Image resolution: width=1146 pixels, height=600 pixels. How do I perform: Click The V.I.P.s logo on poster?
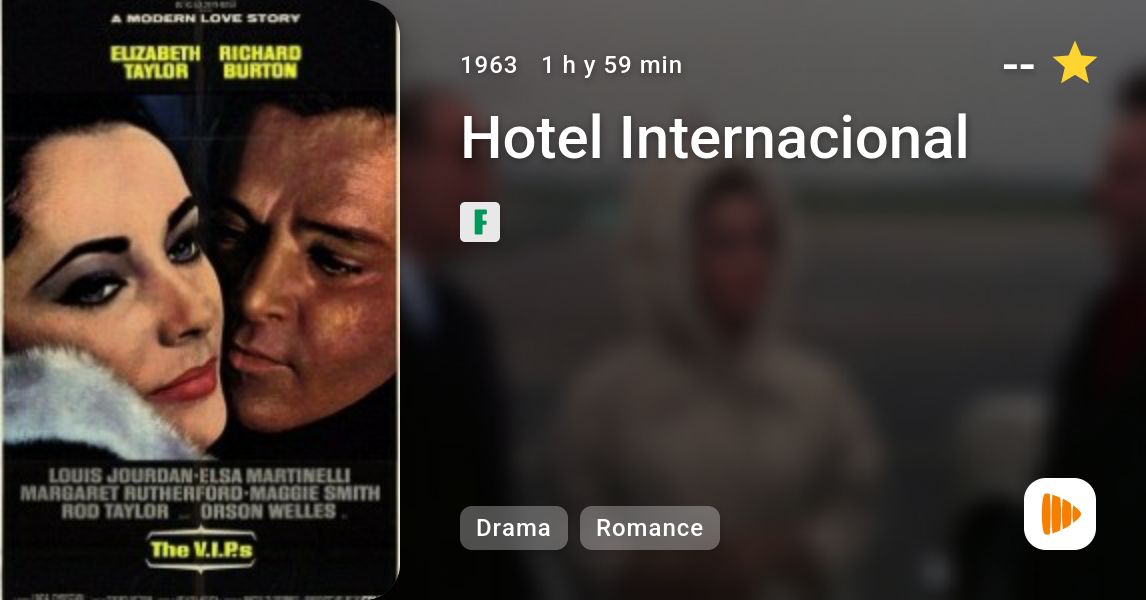pyautogui.click(x=202, y=550)
